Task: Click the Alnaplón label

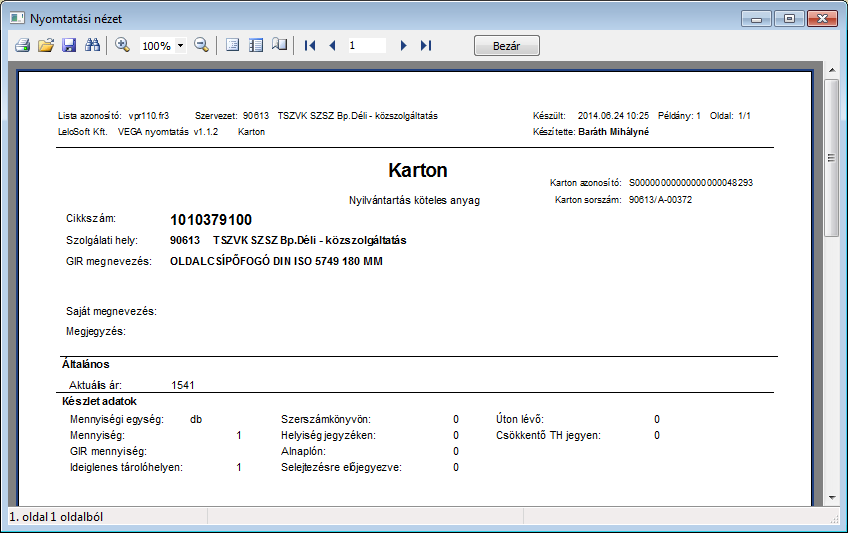Action: [303, 451]
